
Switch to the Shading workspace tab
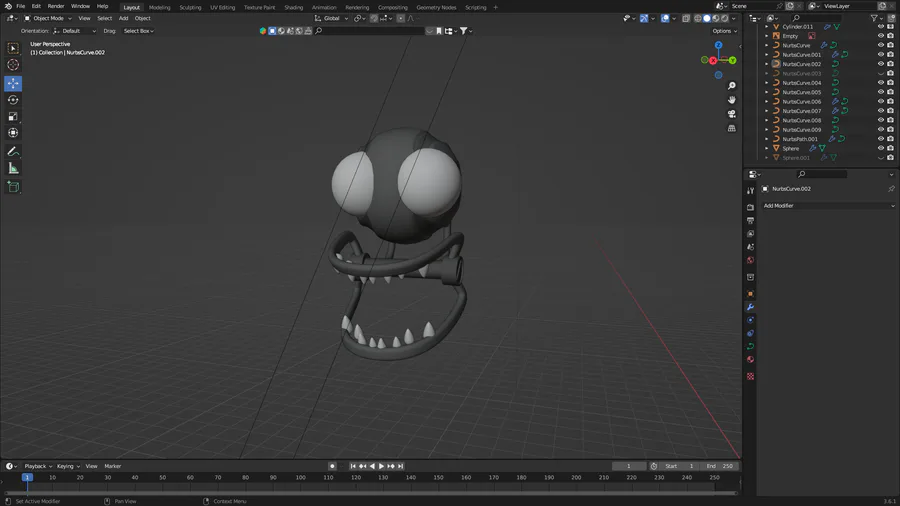293,7
